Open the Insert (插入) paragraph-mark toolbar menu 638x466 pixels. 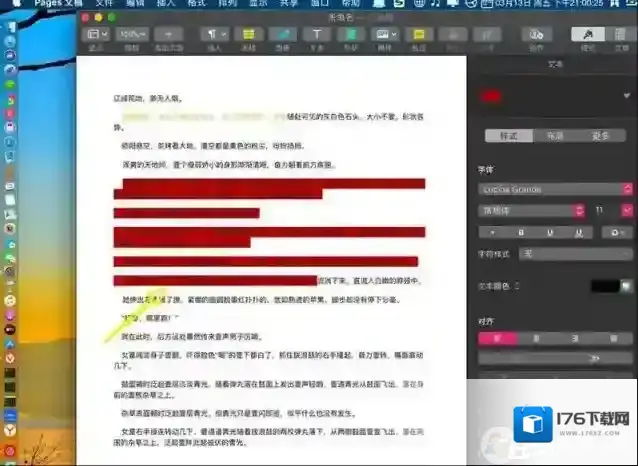click(214, 34)
